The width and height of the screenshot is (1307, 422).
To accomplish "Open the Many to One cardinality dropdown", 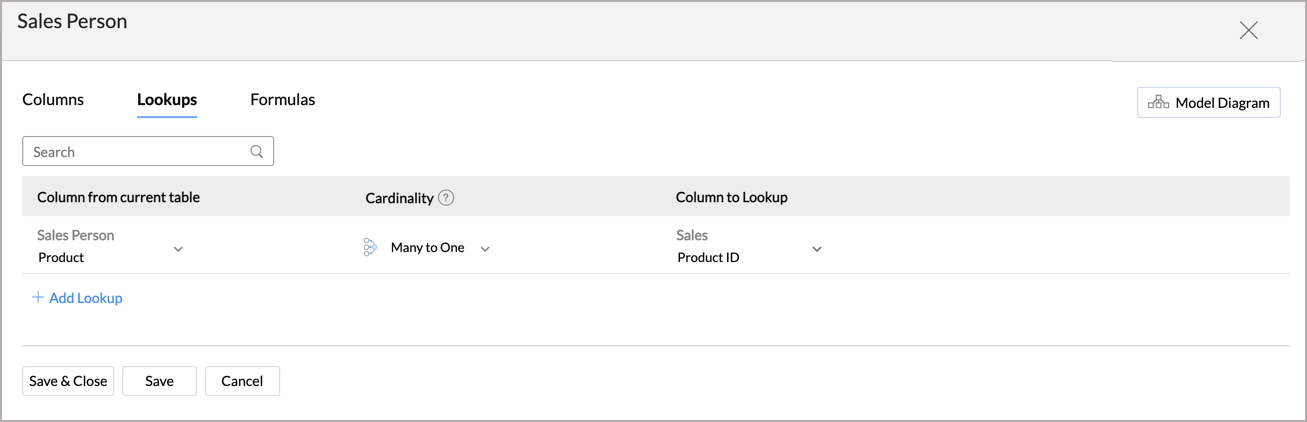I will (485, 248).
